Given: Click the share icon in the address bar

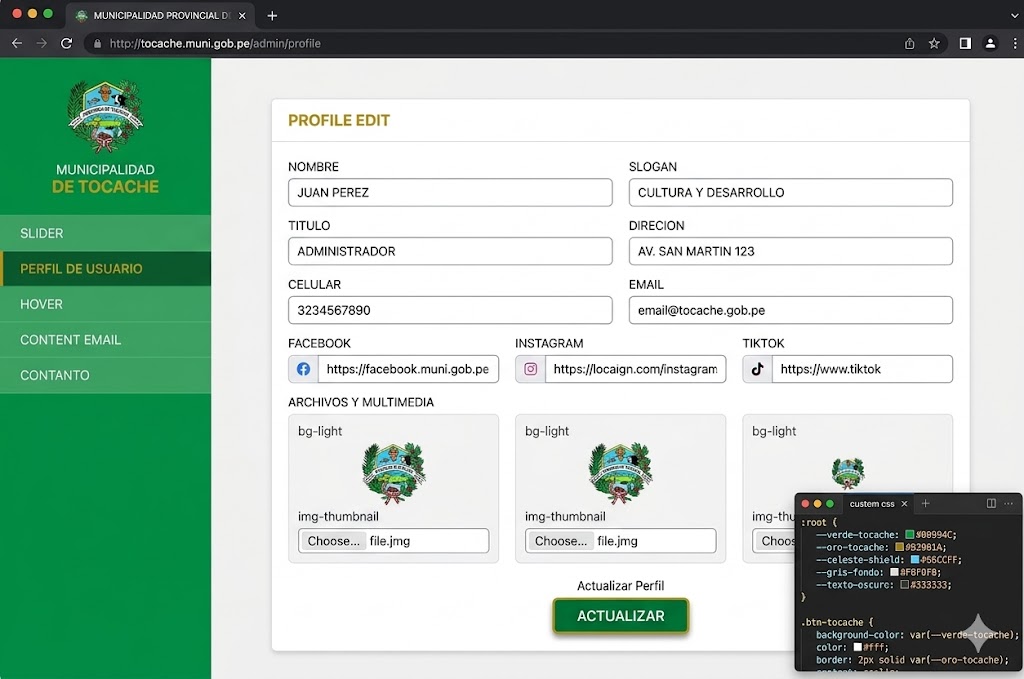Looking at the screenshot, I should click(909, 43).
